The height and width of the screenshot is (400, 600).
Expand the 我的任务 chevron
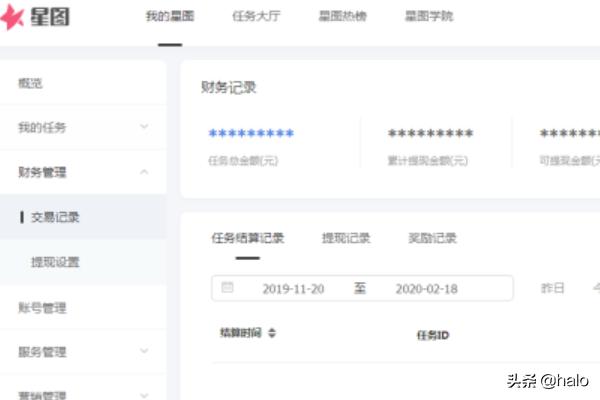(144, 127)
